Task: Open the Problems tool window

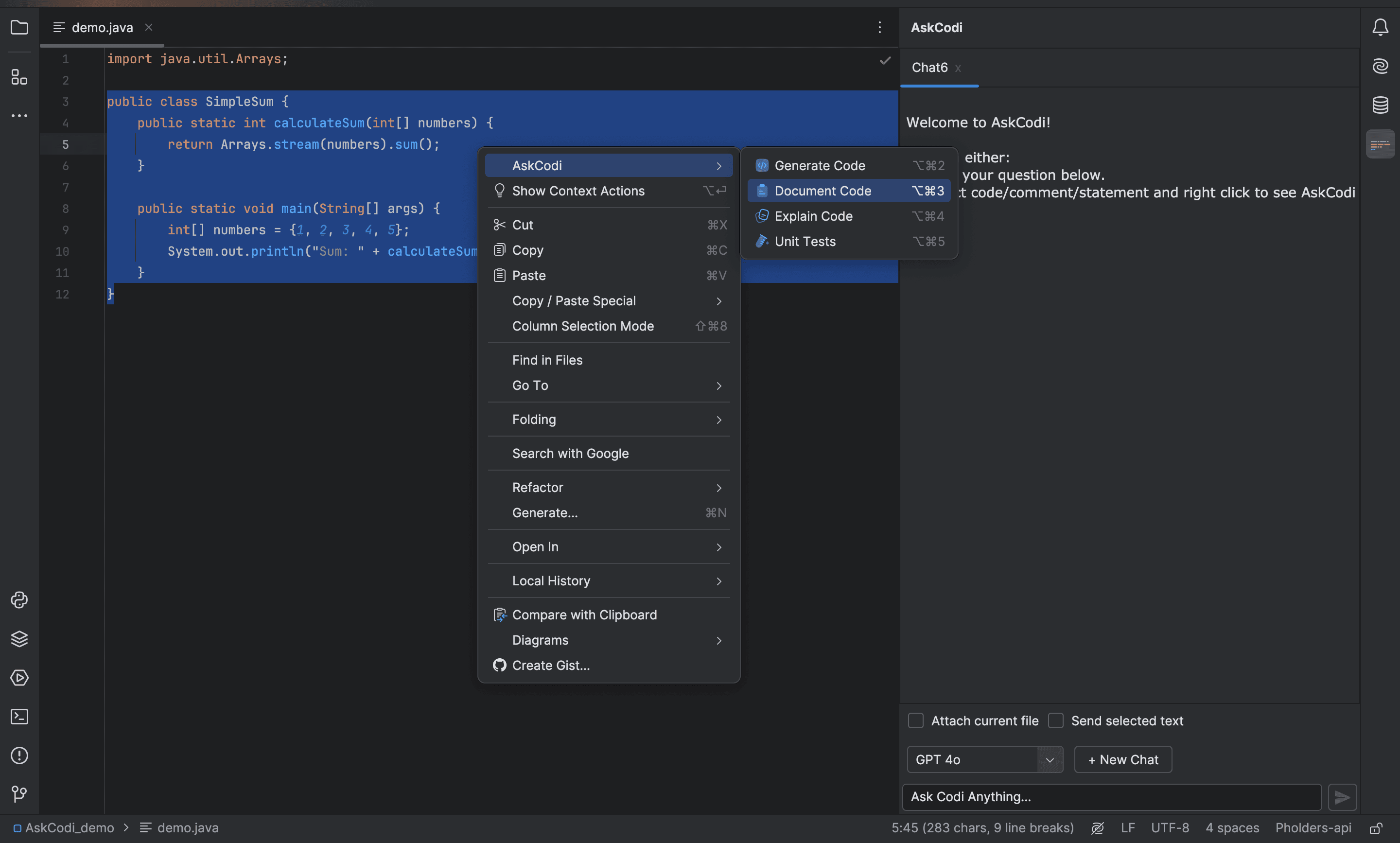Action: click(19, 755)
